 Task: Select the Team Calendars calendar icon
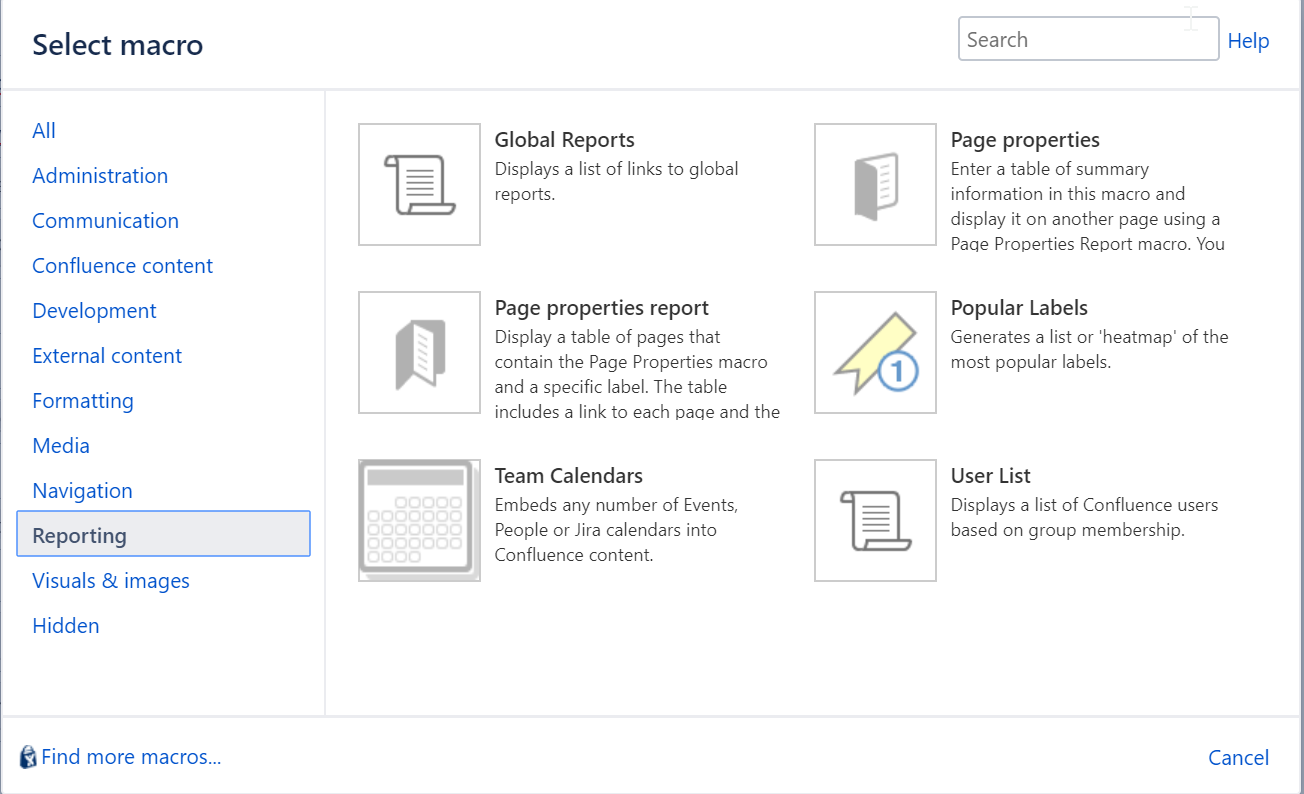click(419, 520)
